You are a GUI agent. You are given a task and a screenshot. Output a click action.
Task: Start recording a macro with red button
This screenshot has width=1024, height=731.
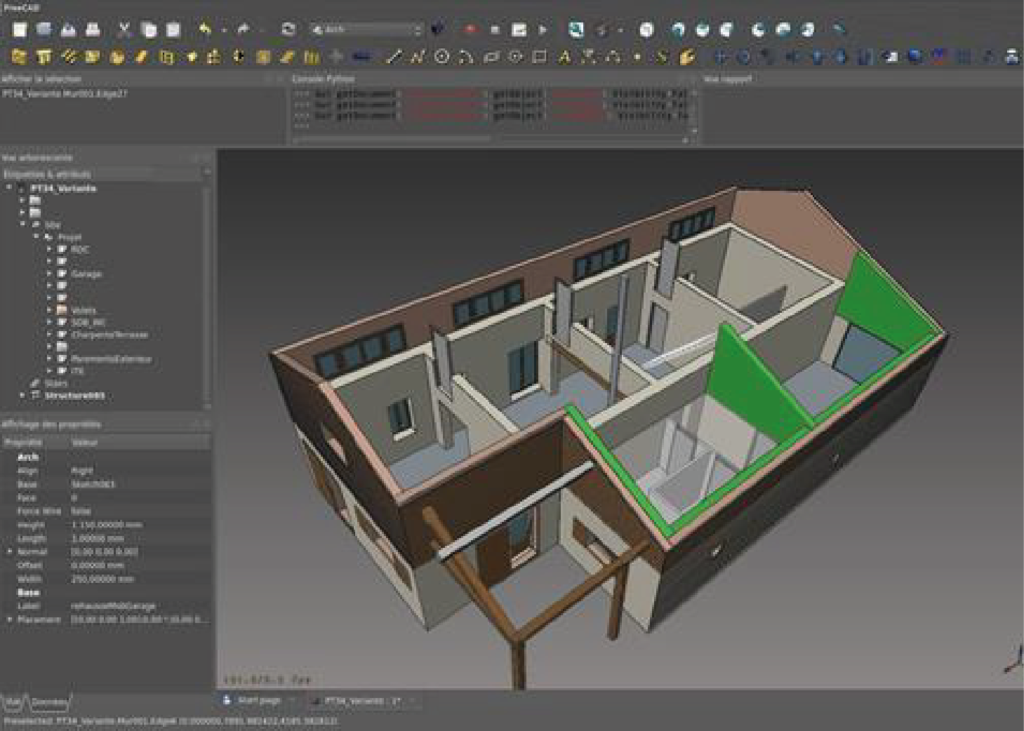[470, 30]
